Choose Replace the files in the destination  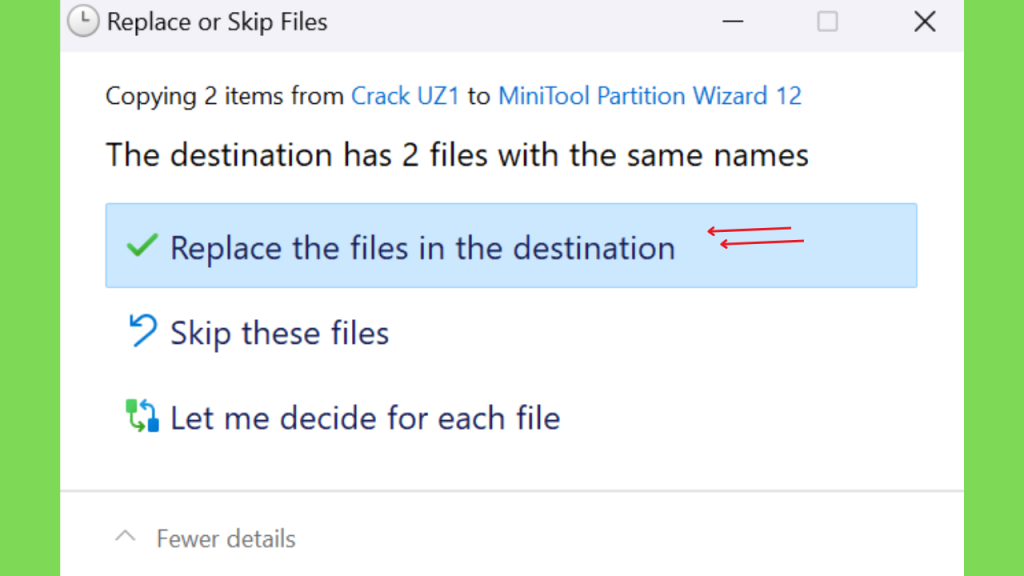click(511, 246)
